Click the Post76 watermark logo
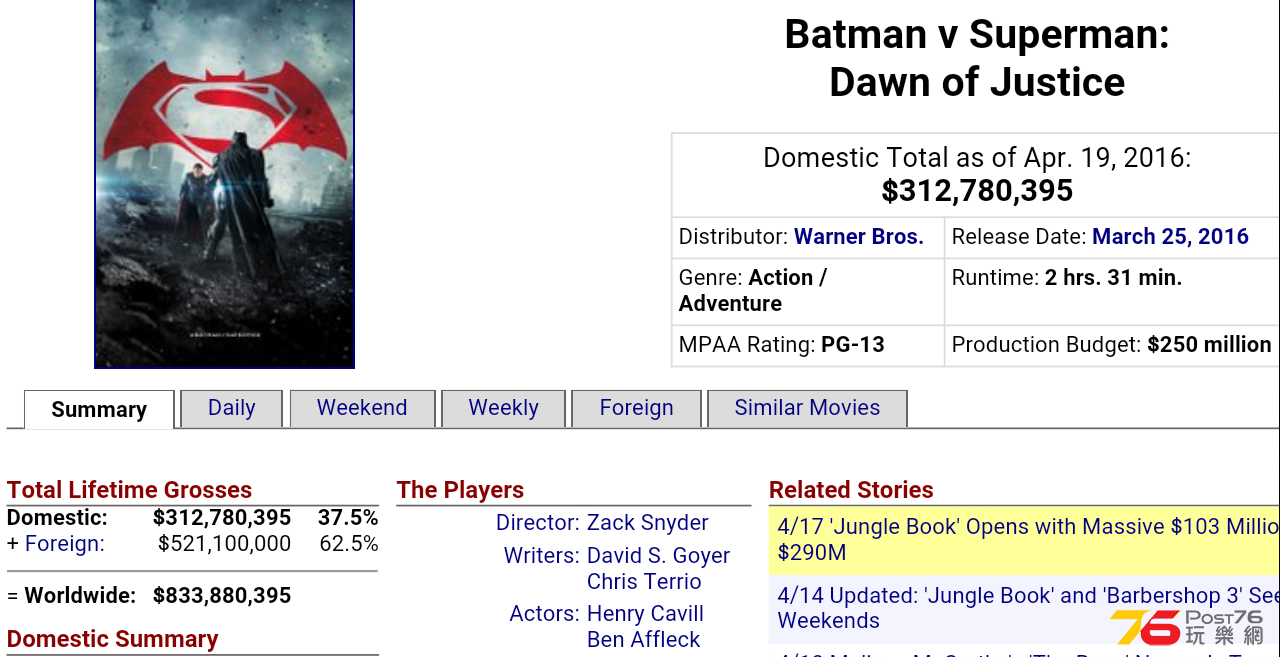 click(x=1188, y=627)
